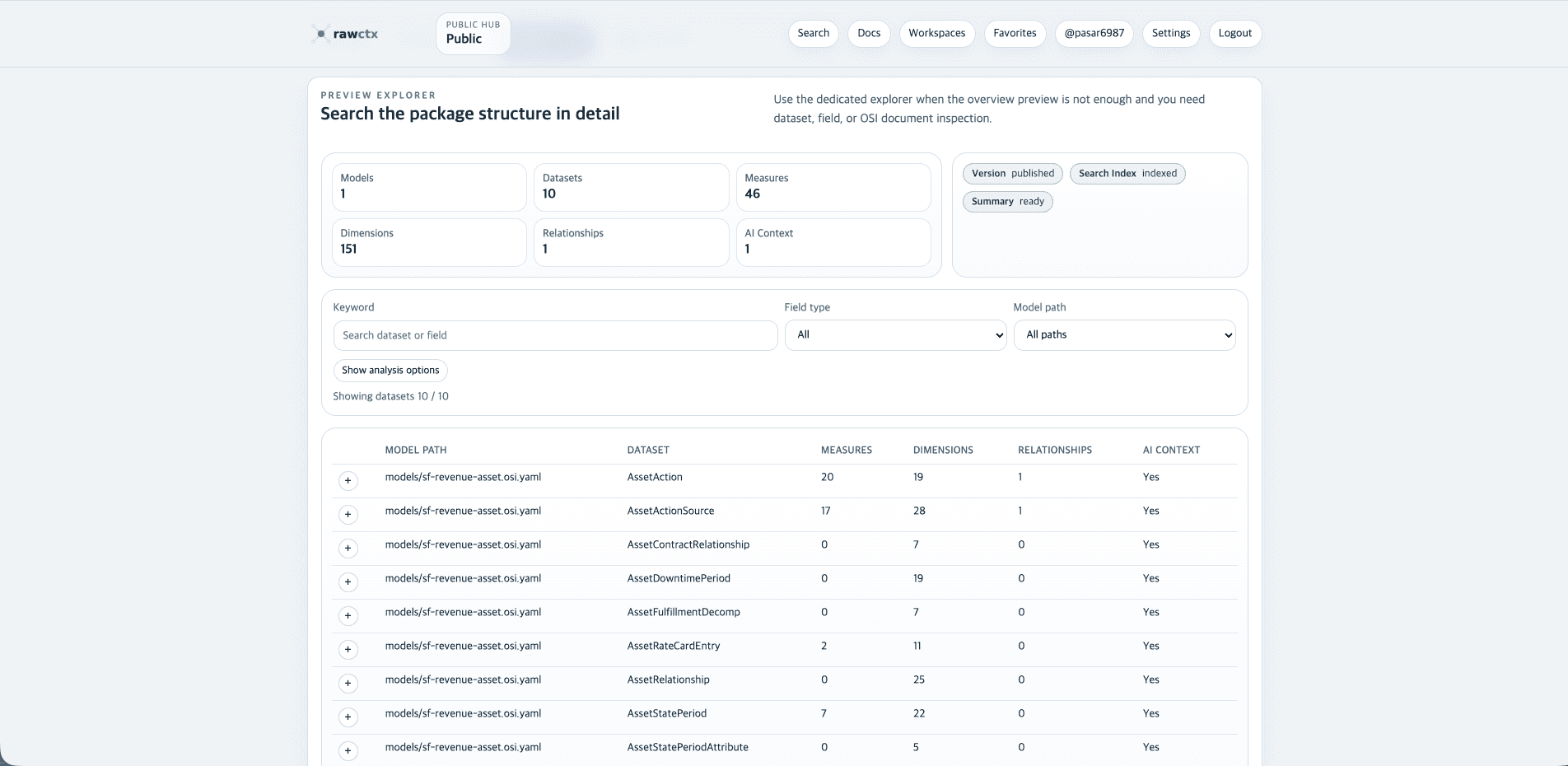Expand AssetFulfillmentDecomp using its plus icon
The height and width of the screenshot is (766, 1568).
coord(348,616)
